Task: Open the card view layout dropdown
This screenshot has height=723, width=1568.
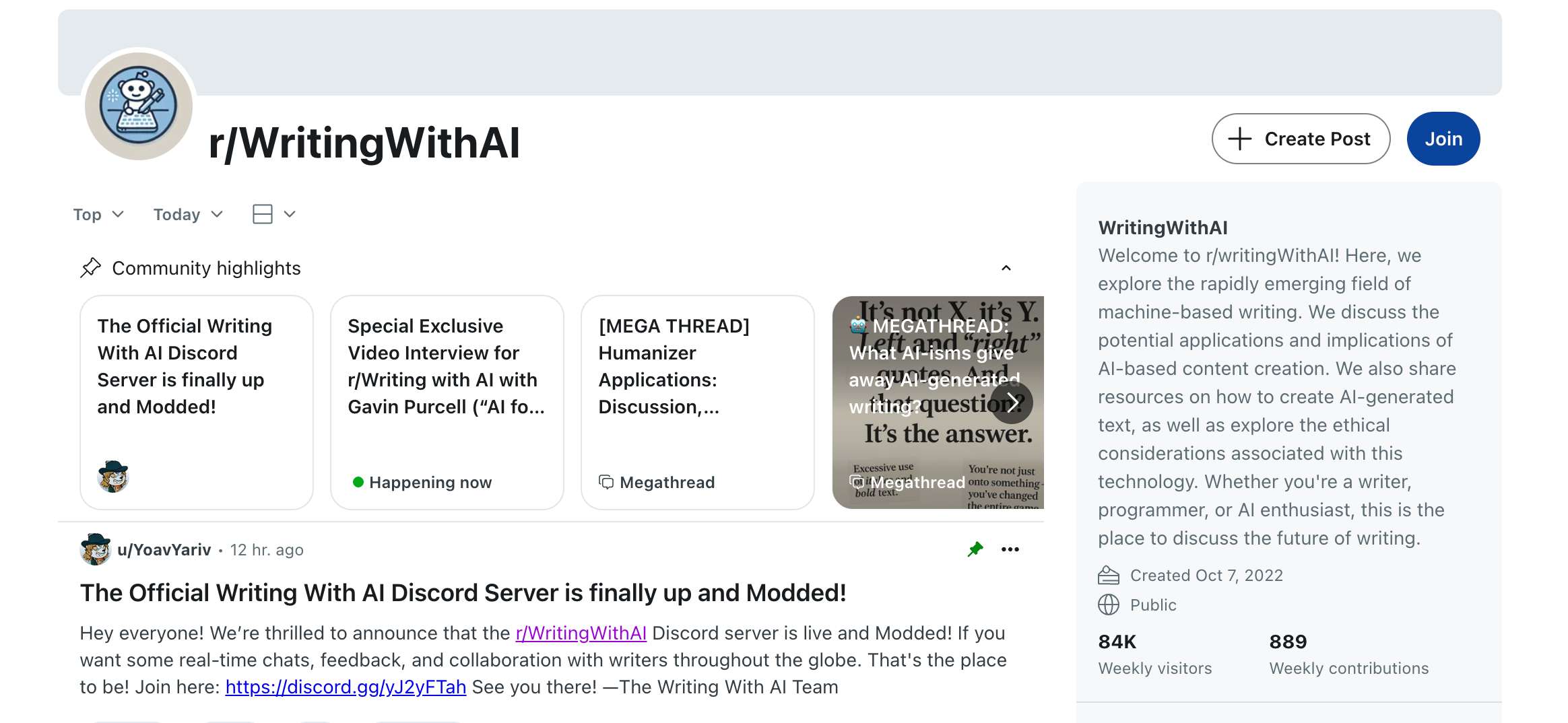Action: coord(273,214)
